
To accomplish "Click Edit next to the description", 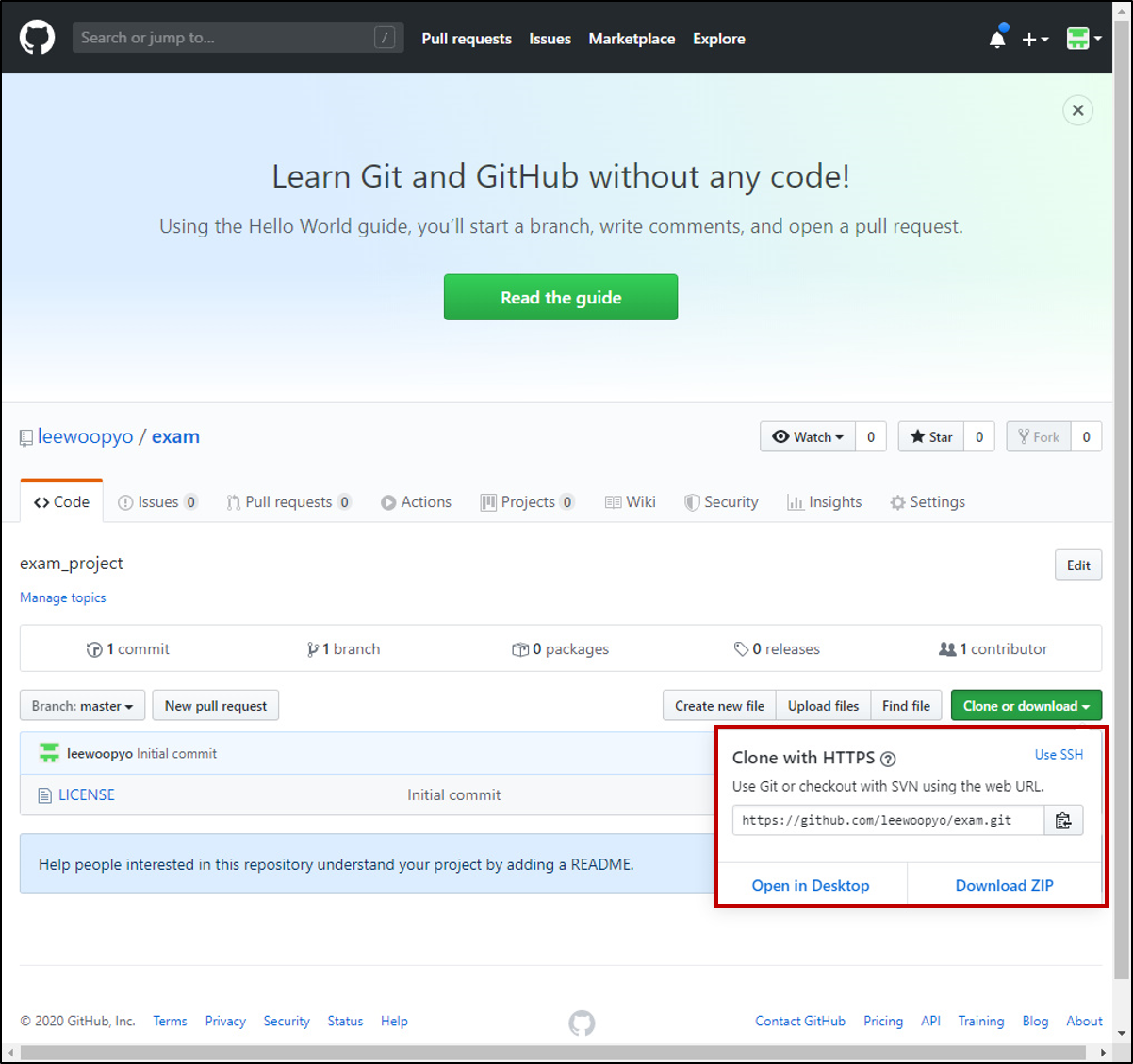I will pos(1078,565).
